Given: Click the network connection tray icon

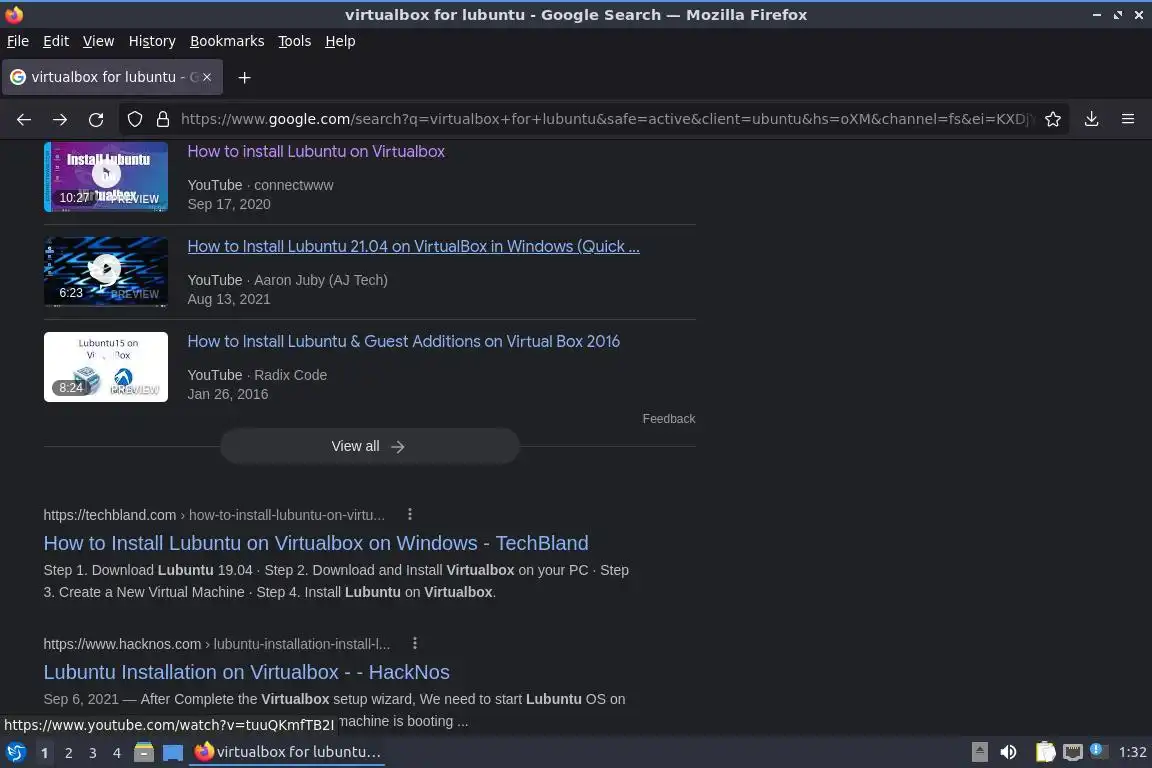Looking at the screenshot, I should (x=1073, y=752).
